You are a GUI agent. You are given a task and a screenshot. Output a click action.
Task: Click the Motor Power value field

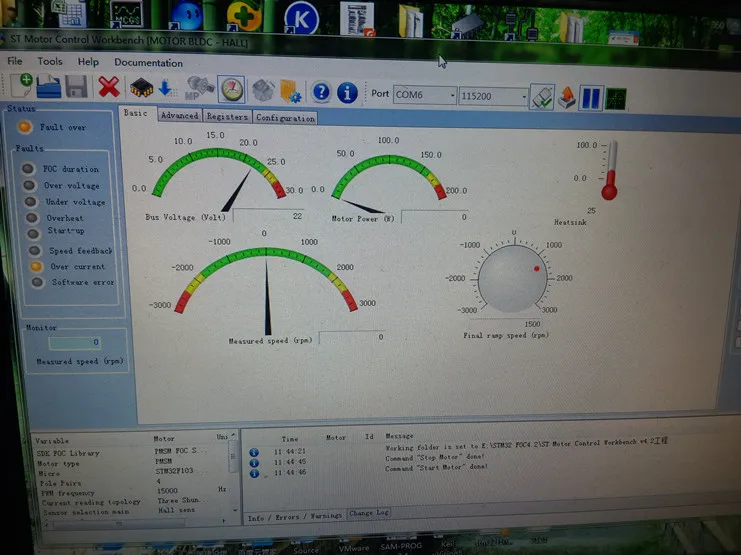[x=435, y=217]
